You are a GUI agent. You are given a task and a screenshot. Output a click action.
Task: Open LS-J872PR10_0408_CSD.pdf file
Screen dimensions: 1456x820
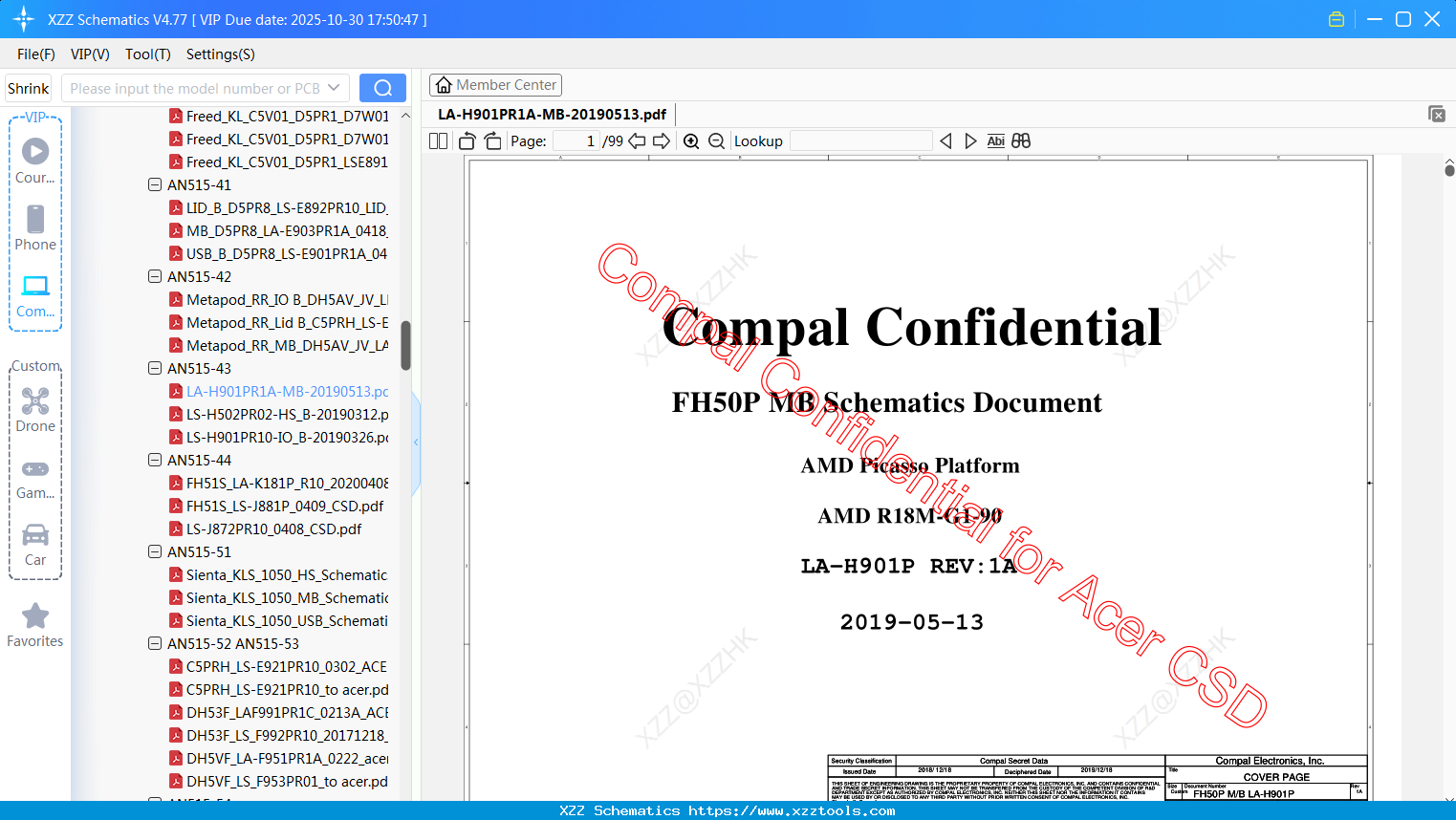274,529
